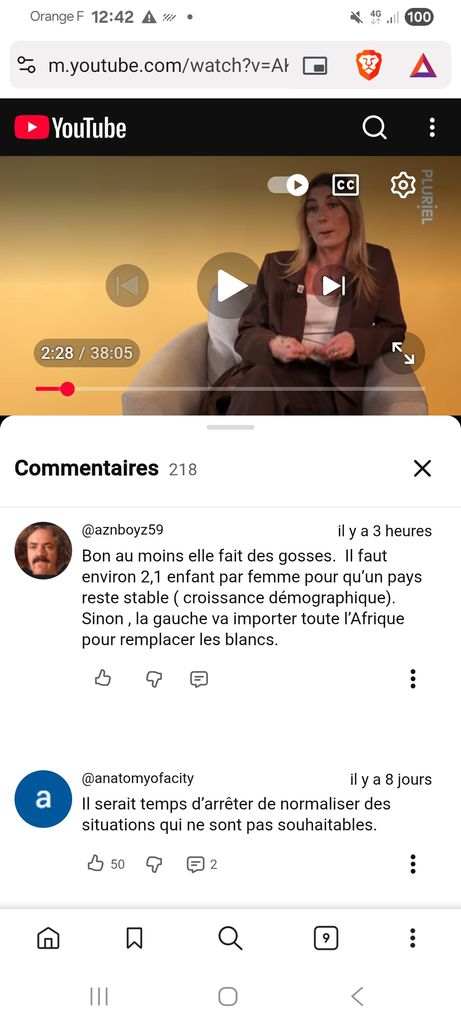Go to the previous video
Viewport: 461px width, 1024px height.
[x=127, y=285]
